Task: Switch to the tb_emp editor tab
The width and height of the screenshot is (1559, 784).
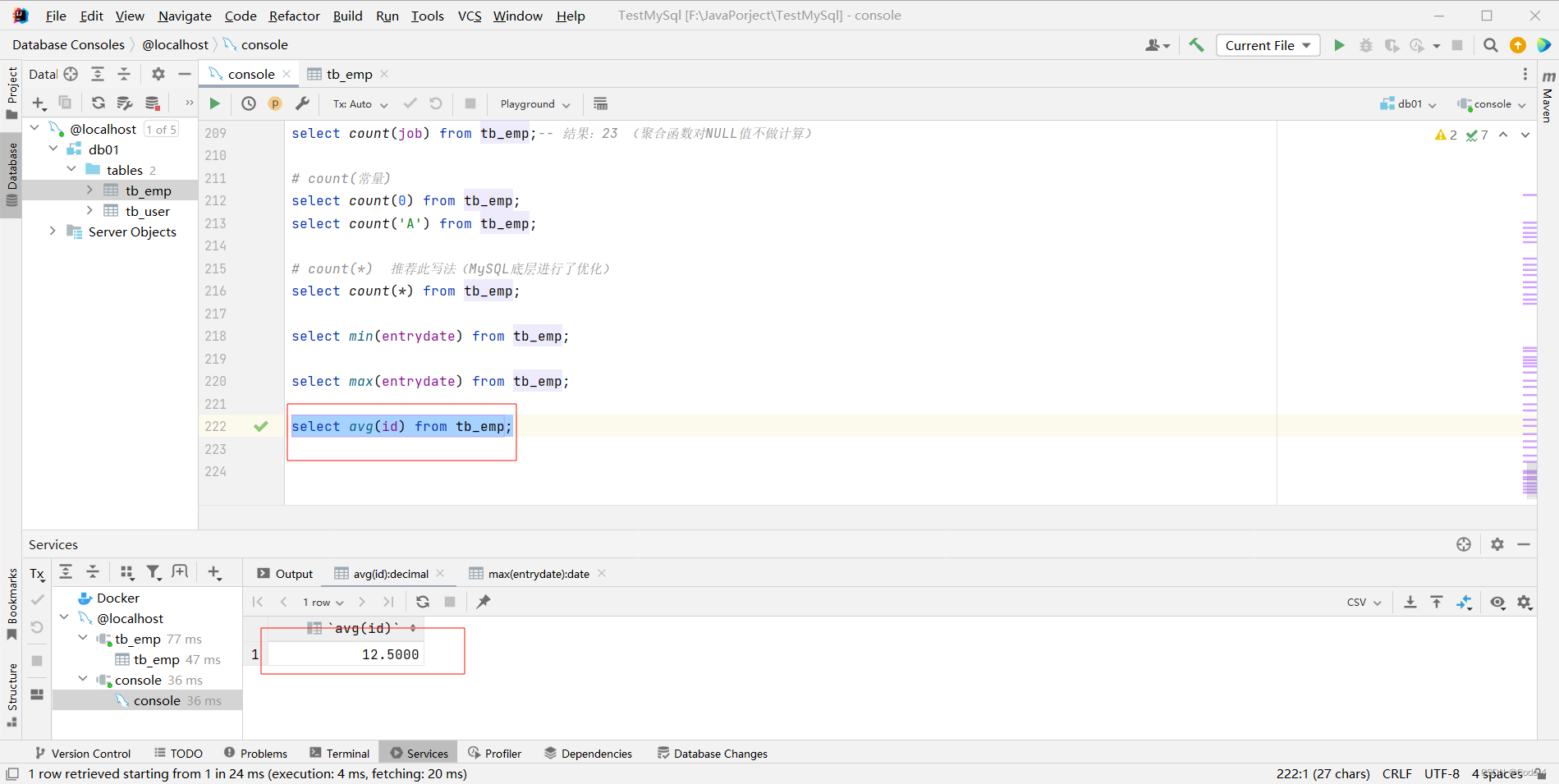Action: click(x=349, y=74)
